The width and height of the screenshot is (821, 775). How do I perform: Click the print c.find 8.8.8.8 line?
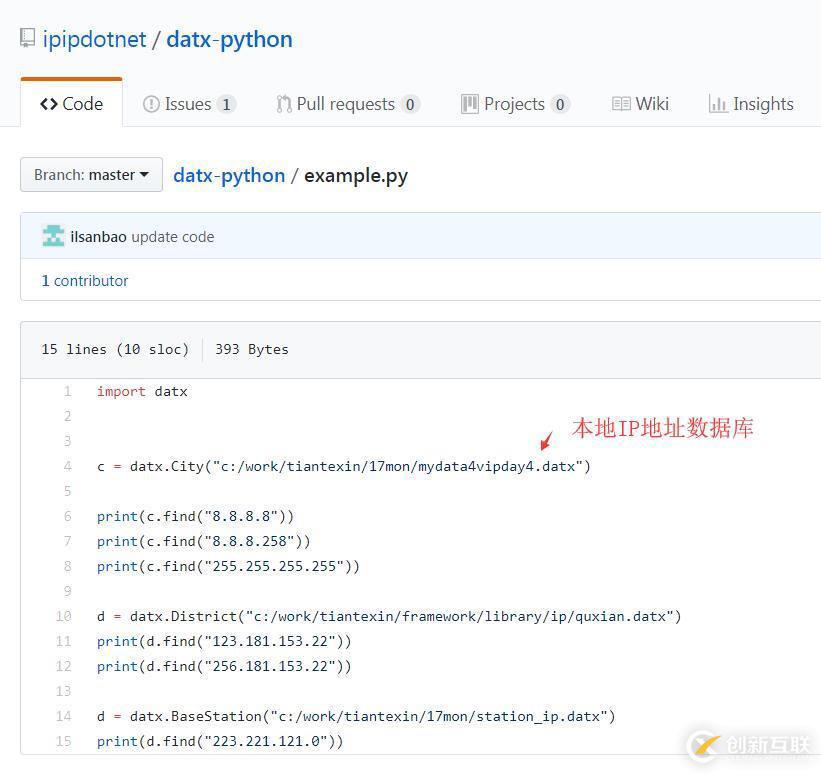[196, 516]
